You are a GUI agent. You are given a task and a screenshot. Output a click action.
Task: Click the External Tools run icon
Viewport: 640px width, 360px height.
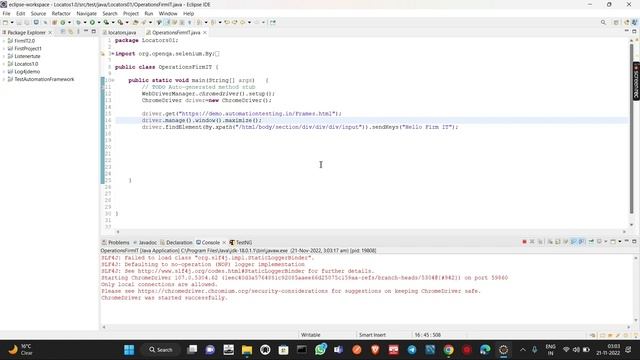click(120, 22)
